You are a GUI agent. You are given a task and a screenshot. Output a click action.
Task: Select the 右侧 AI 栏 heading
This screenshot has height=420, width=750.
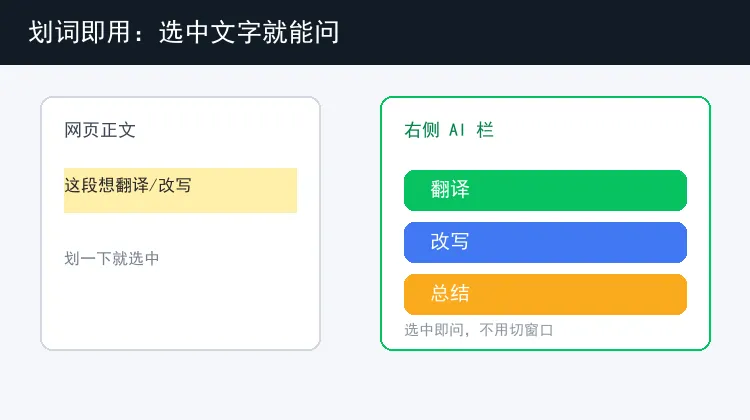(x=449, y=130)
